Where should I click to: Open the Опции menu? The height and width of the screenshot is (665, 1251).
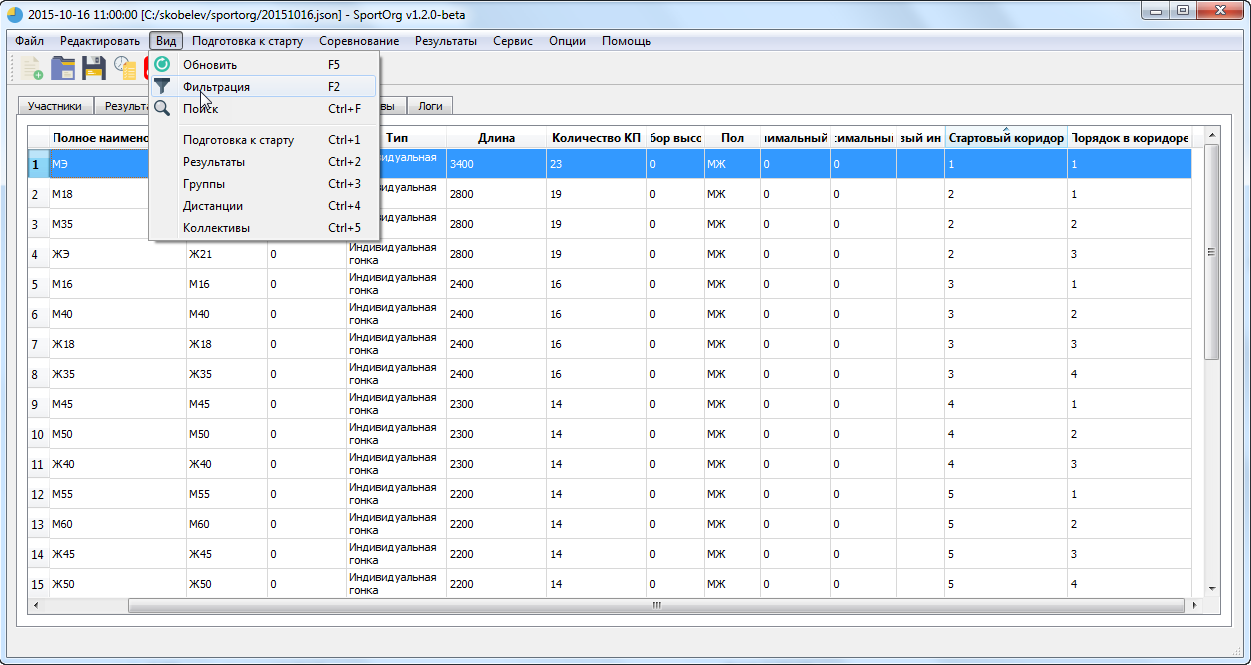(568, 41)
